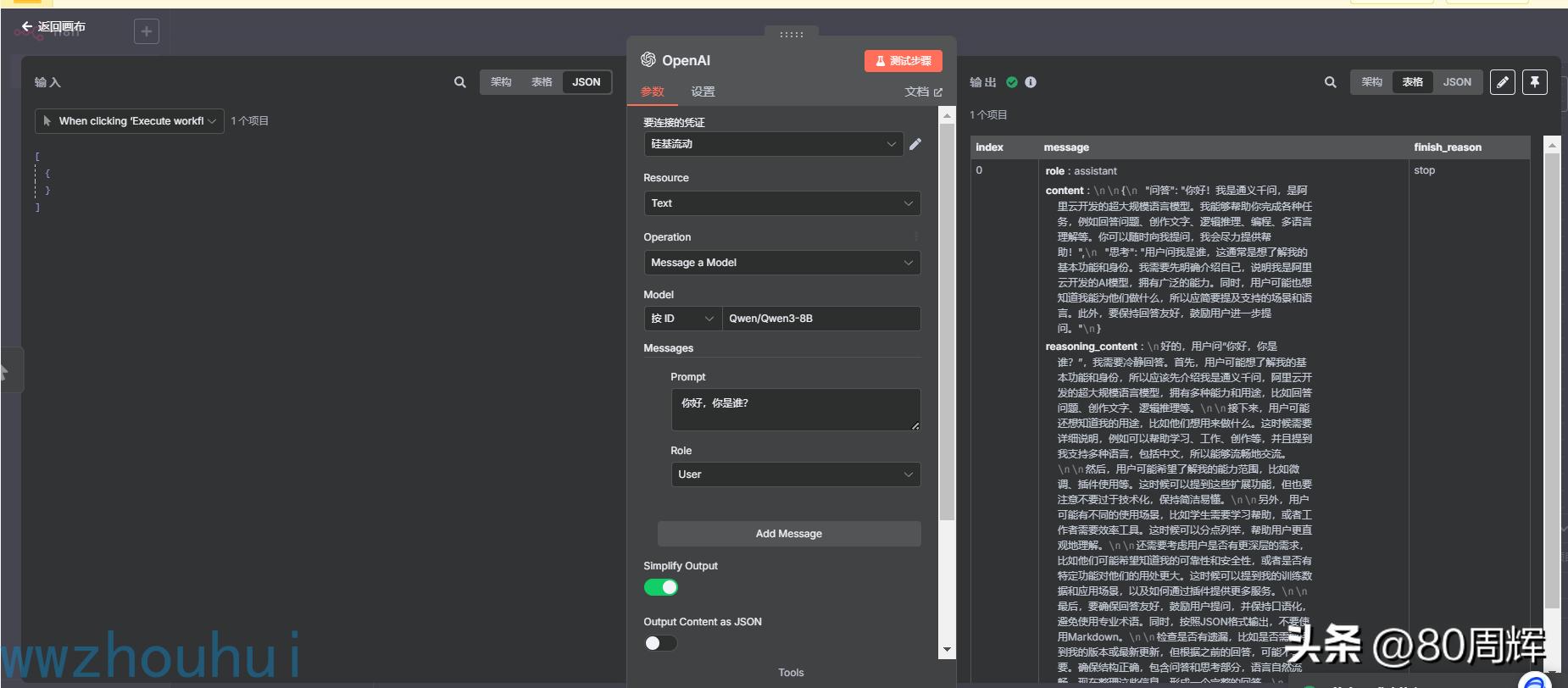Switch to the 设置 tab
The height and width of the screenshot is (688, 1568).
[x=703, y=92]
